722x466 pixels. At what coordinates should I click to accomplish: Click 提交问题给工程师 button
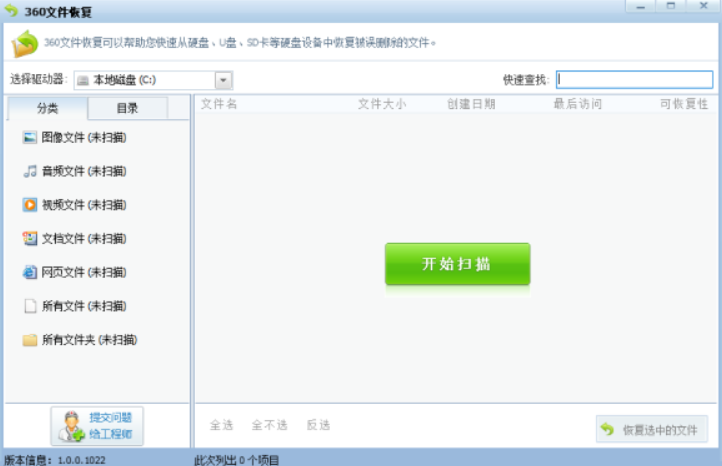tap(97, 426)
